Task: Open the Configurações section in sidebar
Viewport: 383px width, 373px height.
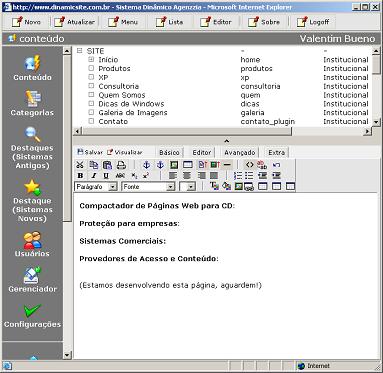Action: pyautogui.click(x=32, y=316)
